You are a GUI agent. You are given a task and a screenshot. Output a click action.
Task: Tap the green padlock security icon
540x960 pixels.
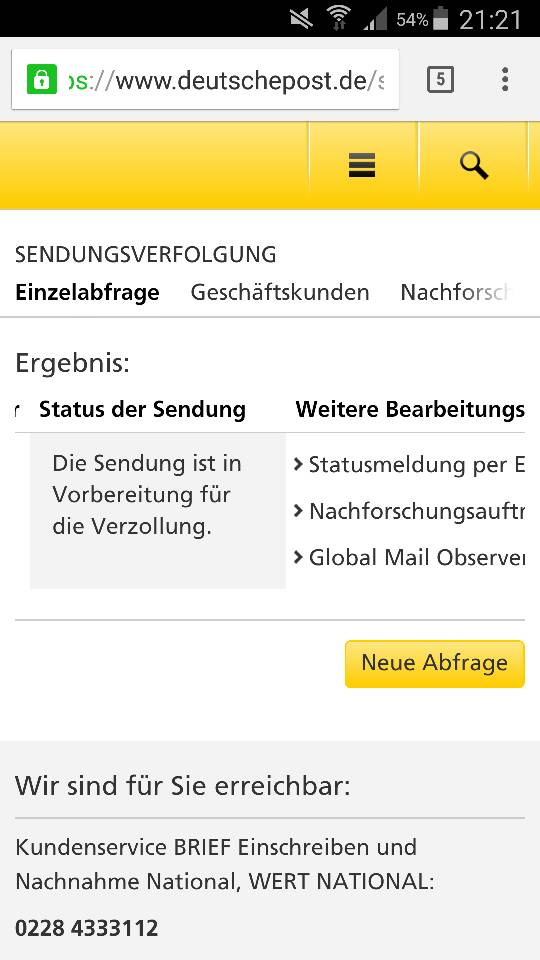[x=42, y=80]
